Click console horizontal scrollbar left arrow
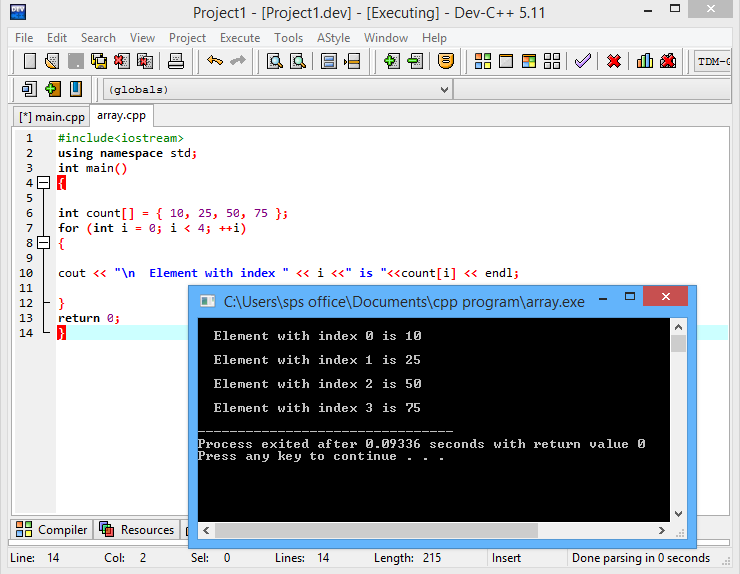The height and width of the screenshot is (574, 740). click(x=206, y=530)
